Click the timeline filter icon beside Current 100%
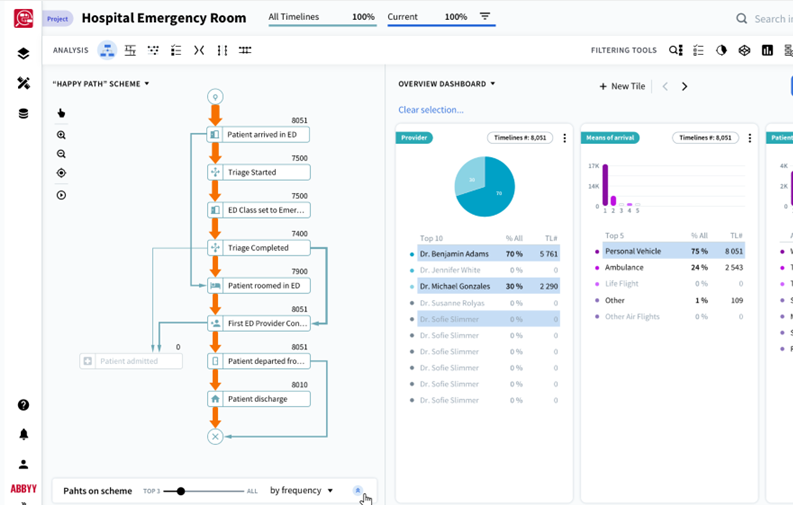Viewport: 793px width, 505px height. pyautogui.click(x=485, y=17)
